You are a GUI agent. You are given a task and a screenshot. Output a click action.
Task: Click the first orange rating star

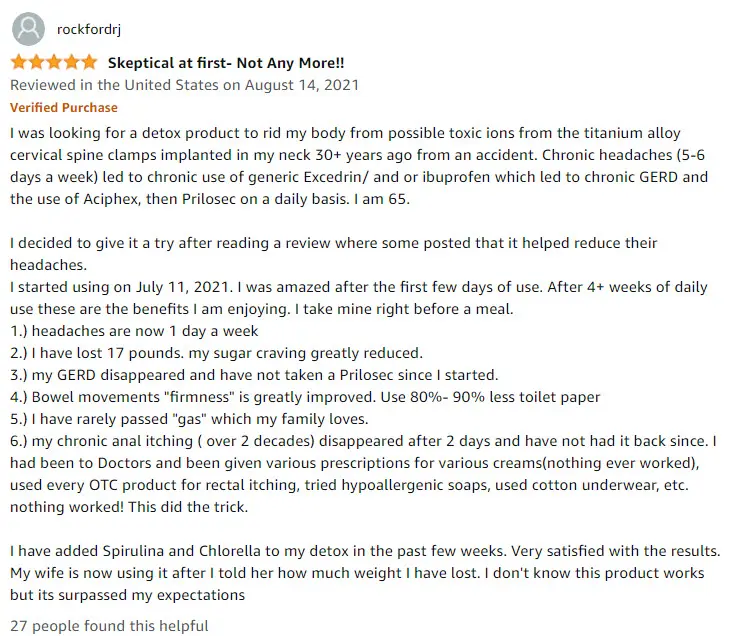(x=19, y=62)
